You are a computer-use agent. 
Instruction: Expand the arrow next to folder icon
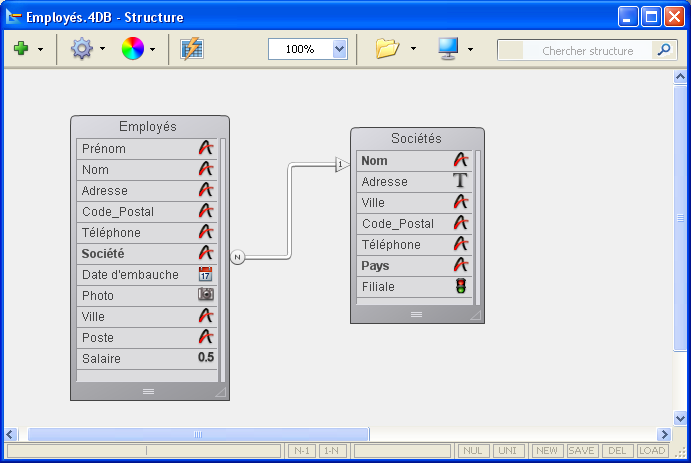click(x=413, y=49)
